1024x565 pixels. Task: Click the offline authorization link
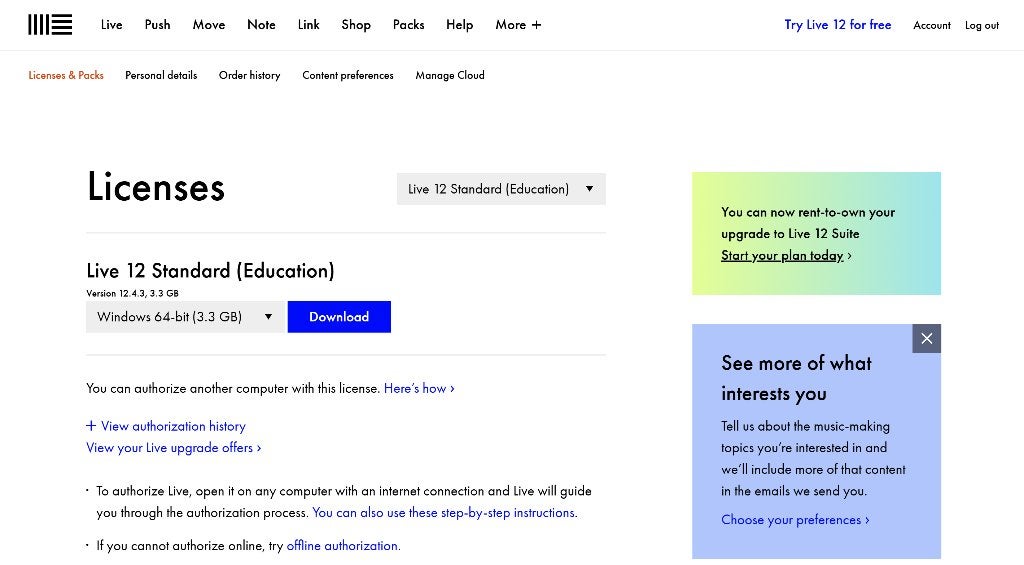[342, 545]
